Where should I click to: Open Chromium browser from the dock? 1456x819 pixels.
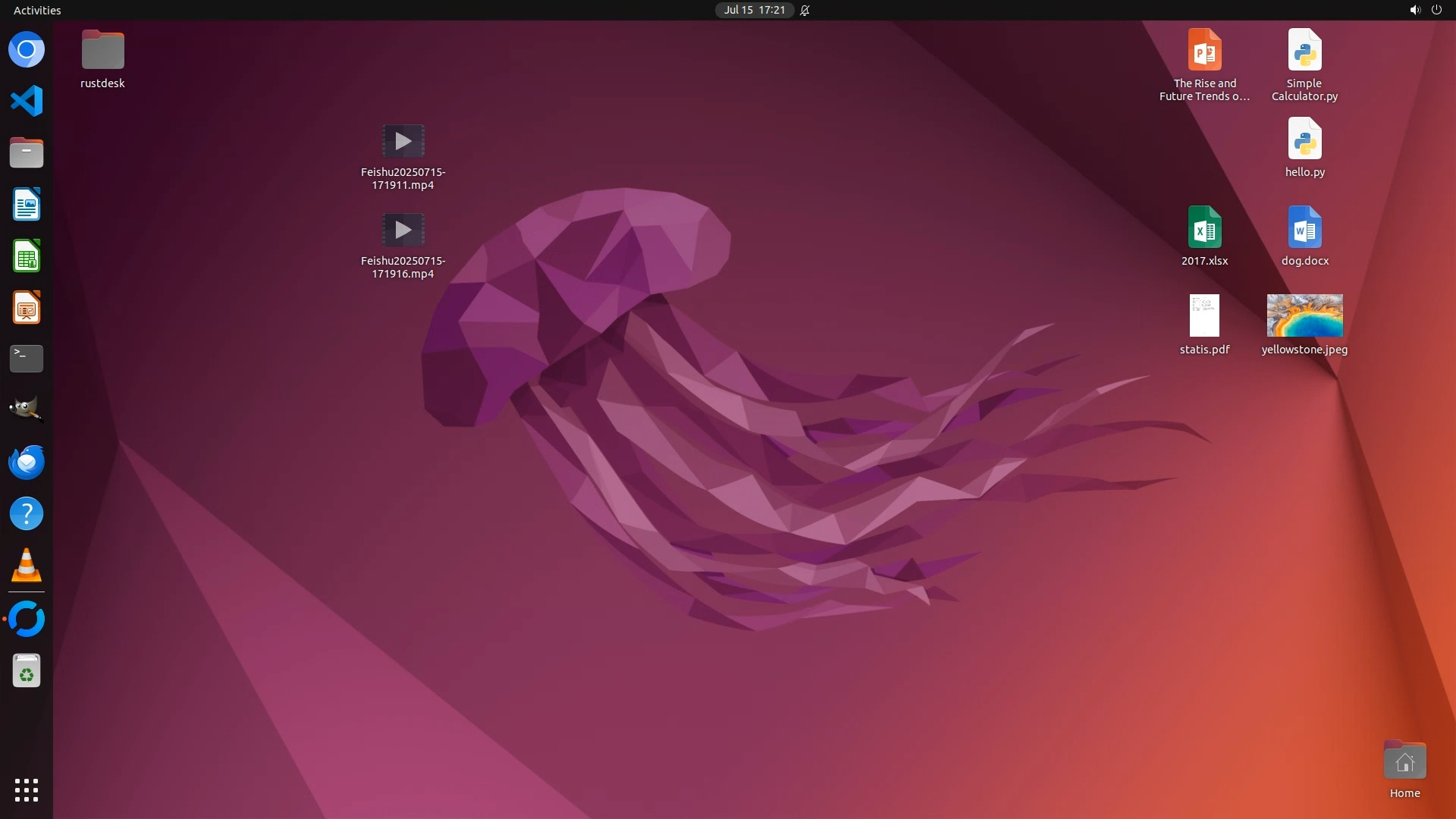pyautogui.click(x=27, y=50)
